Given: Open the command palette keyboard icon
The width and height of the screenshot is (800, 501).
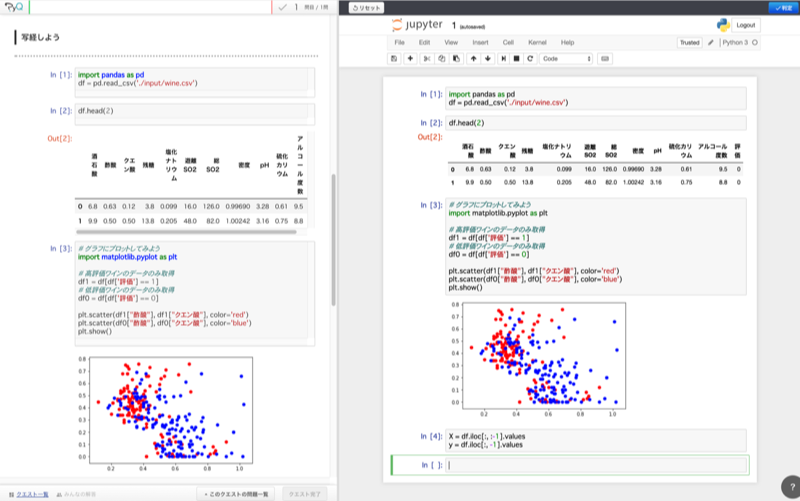Looking at the screenshot, I should click(x=604, y=59).
